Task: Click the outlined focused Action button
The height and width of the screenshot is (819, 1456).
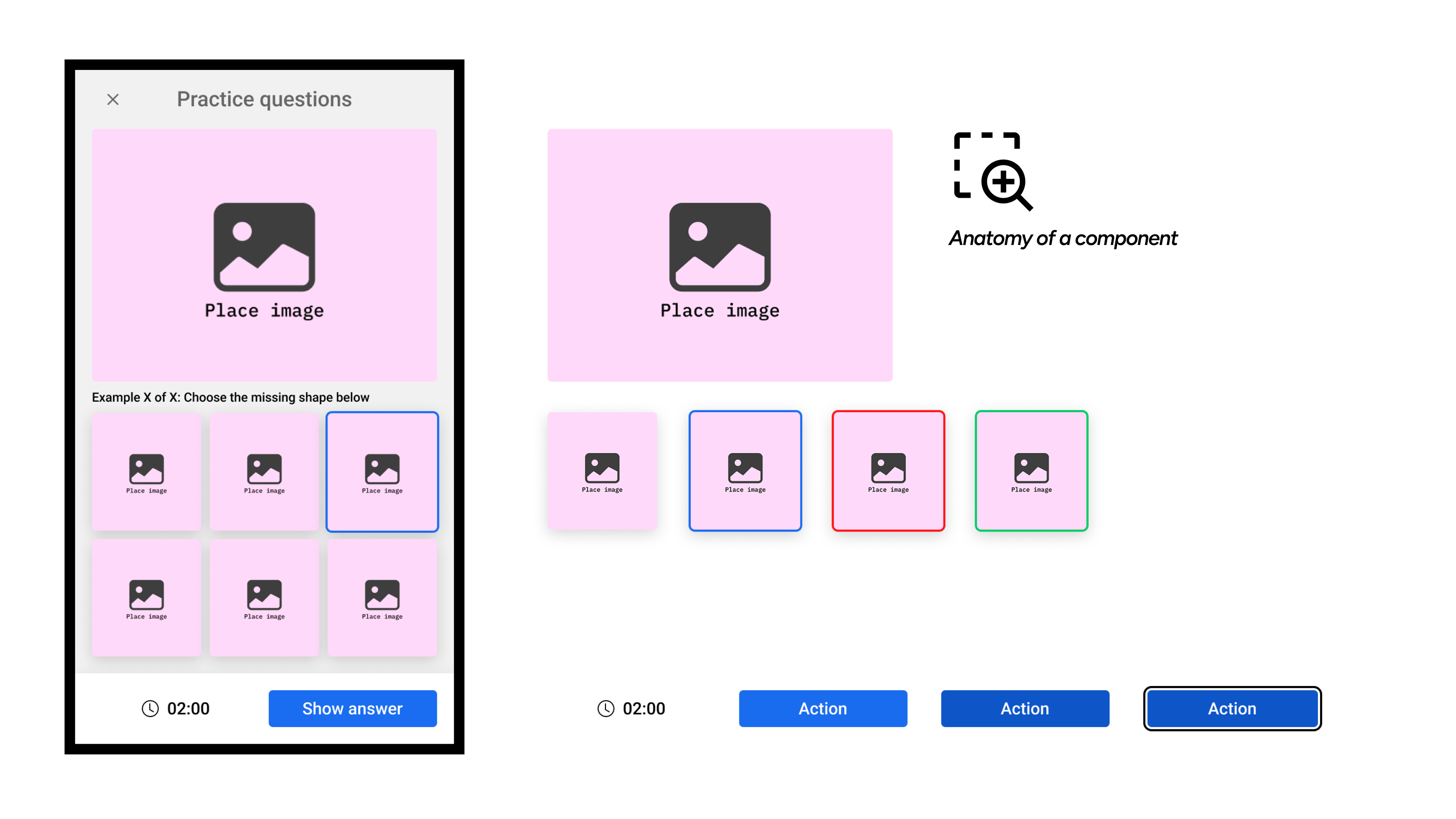Action: click(1232, 708)
